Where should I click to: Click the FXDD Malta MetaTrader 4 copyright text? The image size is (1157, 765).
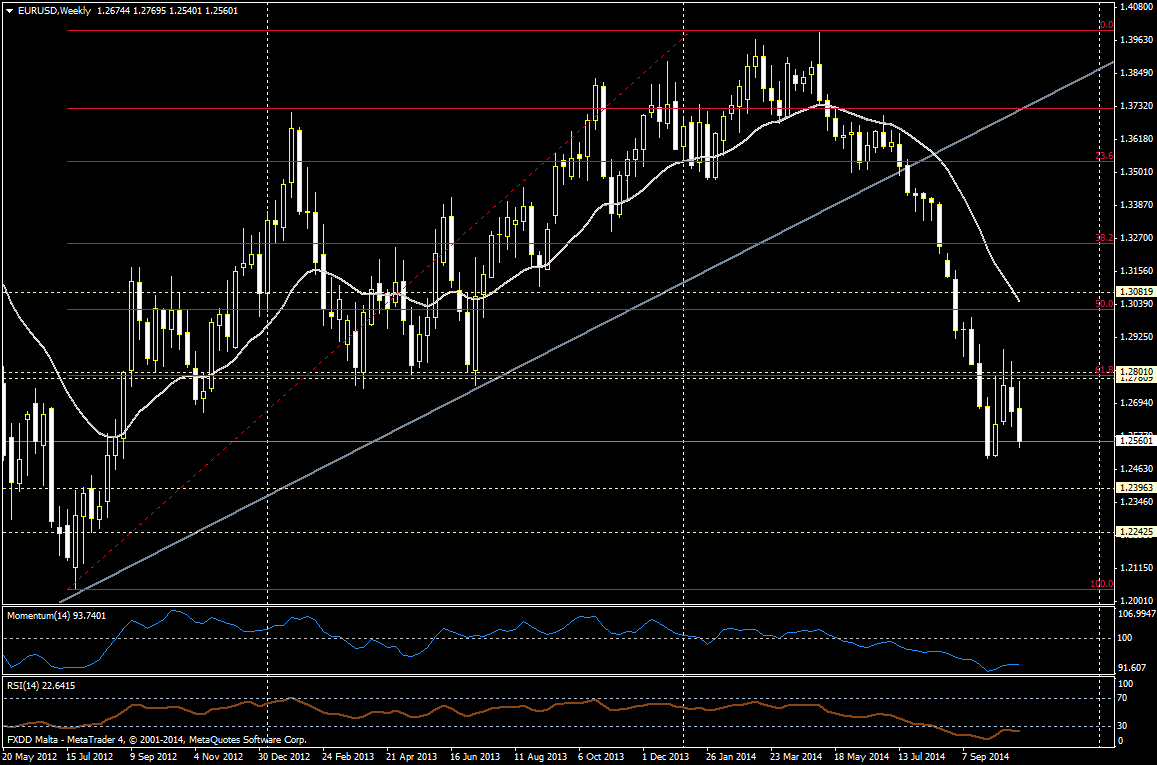[157, 740]
